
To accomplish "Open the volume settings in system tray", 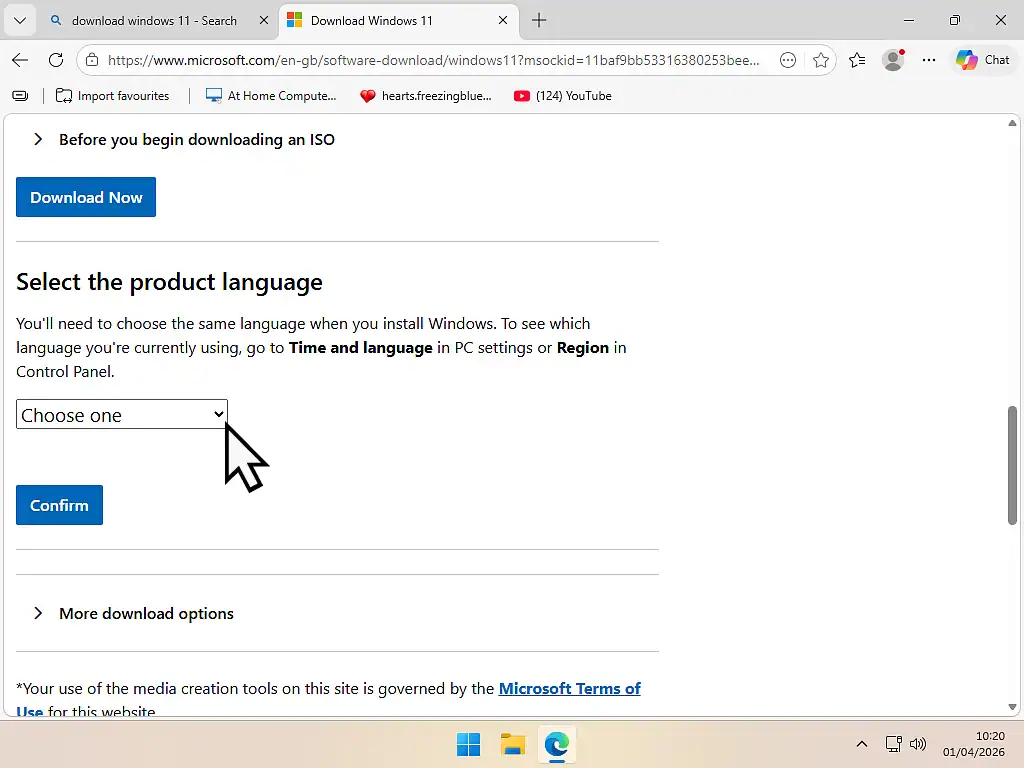I will (918, 744).
